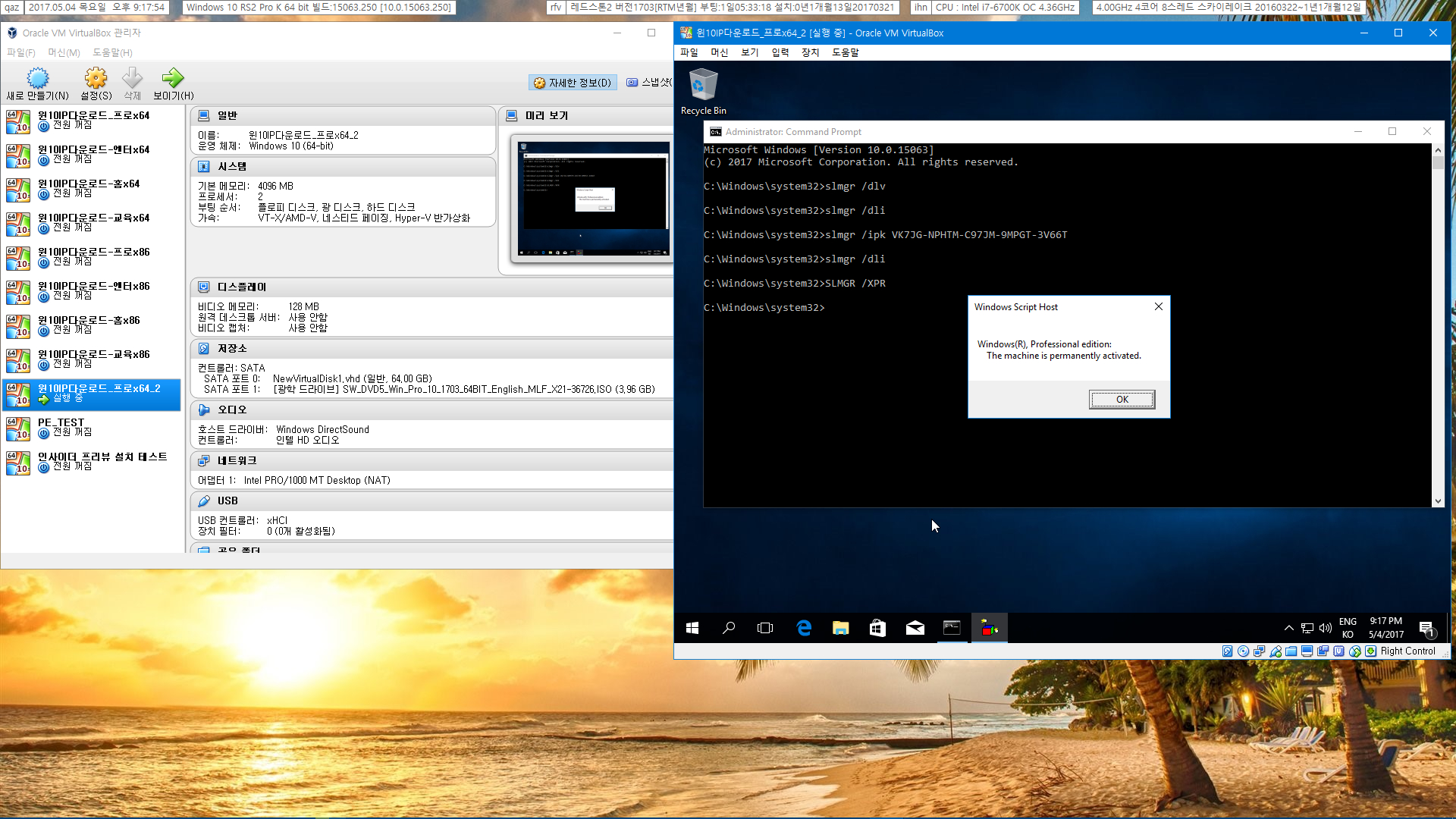Click the network adapter status bar icon
Image resolution: width=1456 pixels, height=819 pixels.
point(1259,651)
